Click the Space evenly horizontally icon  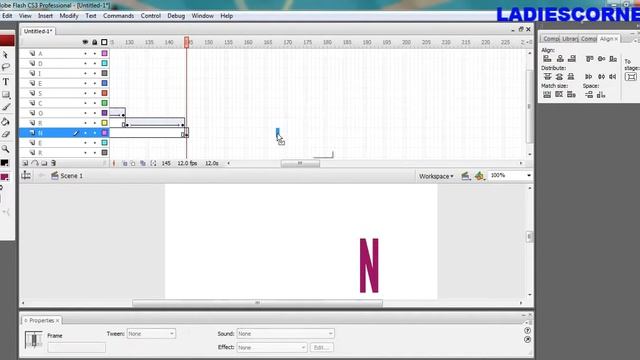click(601, 95)
